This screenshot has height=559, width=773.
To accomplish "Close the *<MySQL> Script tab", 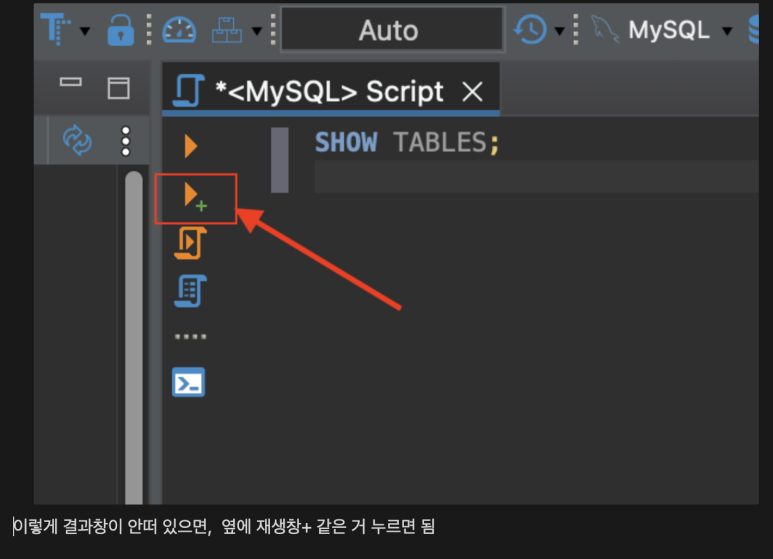I will point(472,92).
